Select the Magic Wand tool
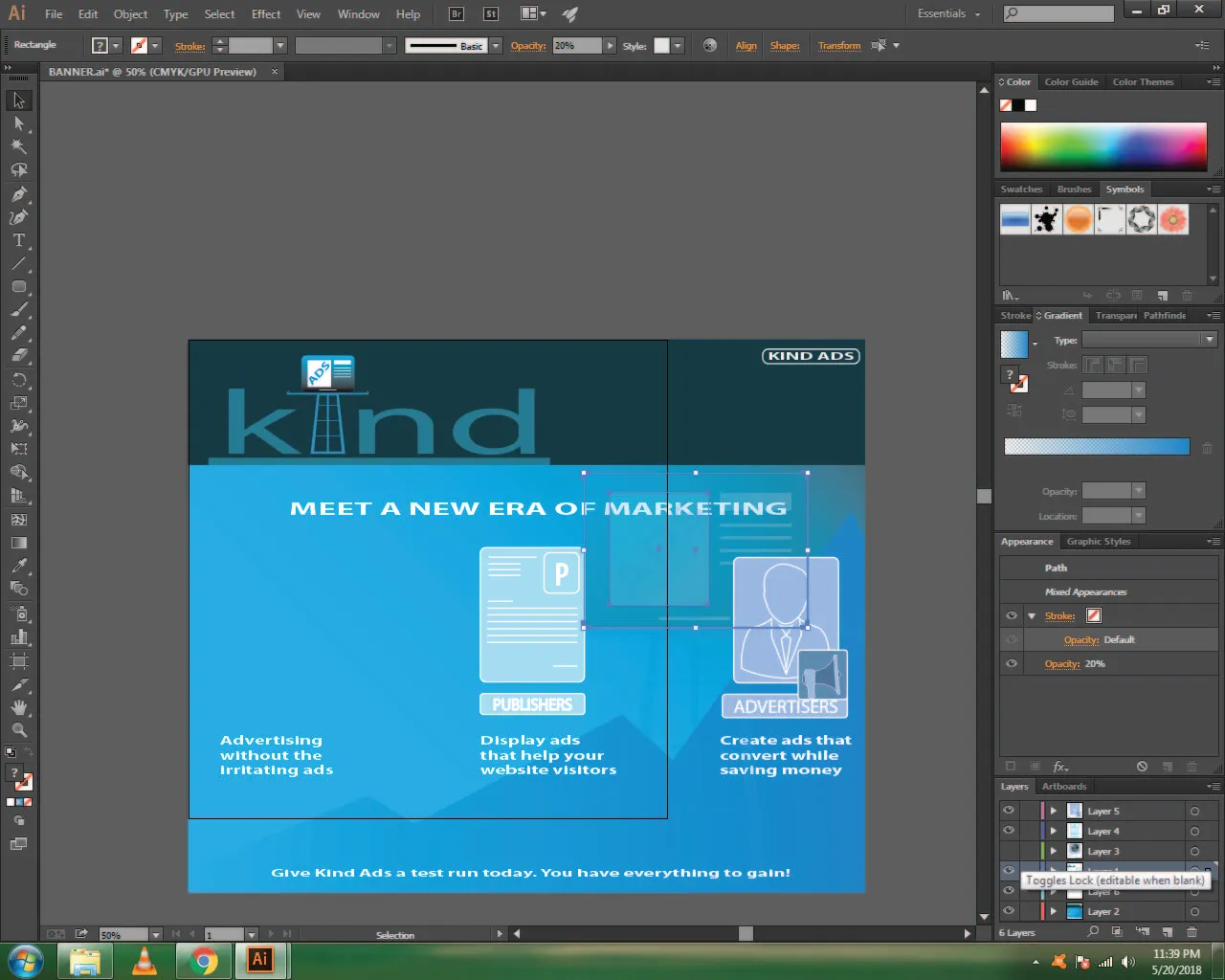Image resolution: width=1225 pixels, height=980 pixels. click(19, 146)
